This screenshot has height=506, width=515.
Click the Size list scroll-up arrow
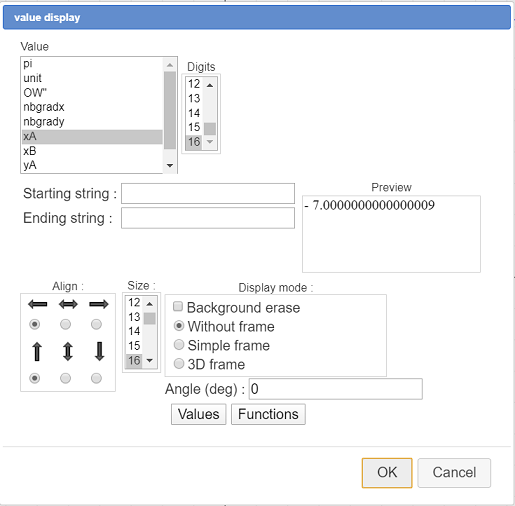coord(150,304)
